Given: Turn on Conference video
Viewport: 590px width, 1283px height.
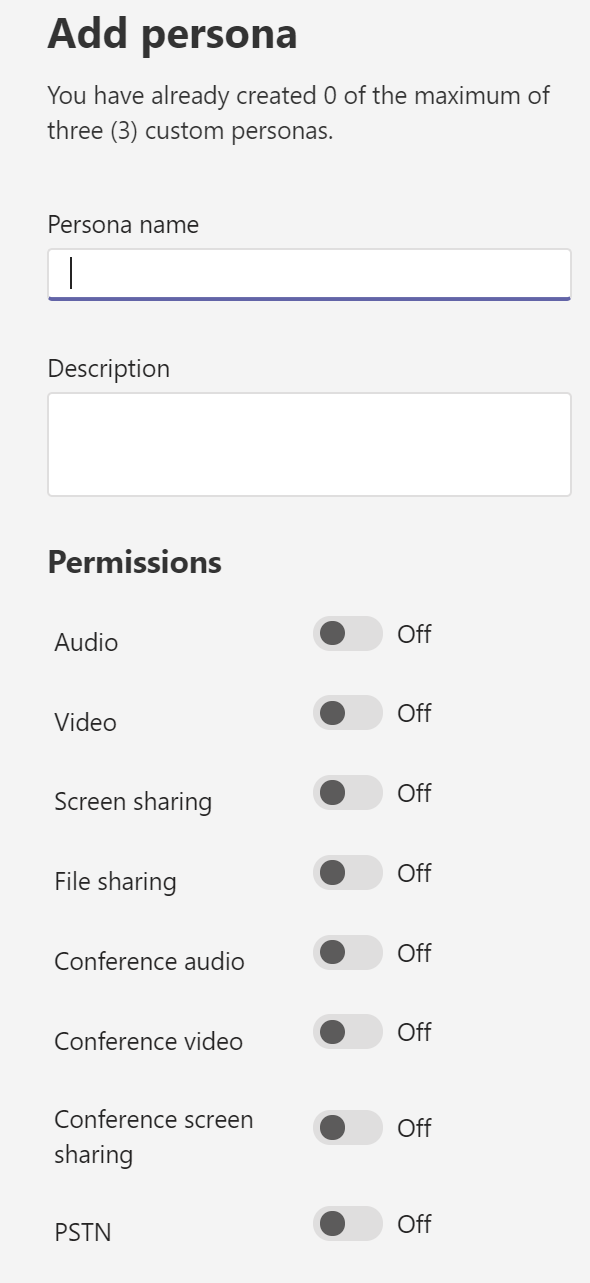Looking at the screenshot, I should (347, 1032).
